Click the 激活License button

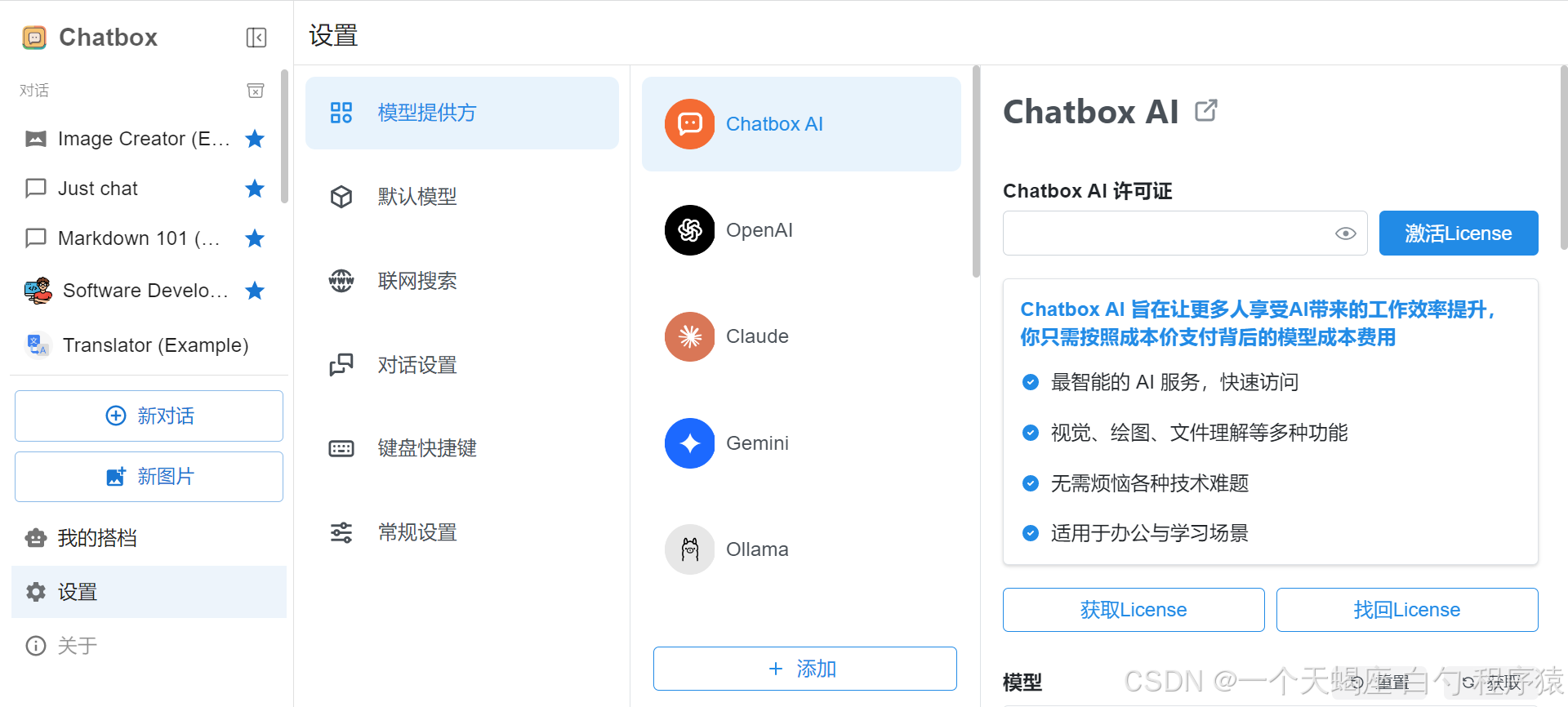click(x=1459, y=233)
